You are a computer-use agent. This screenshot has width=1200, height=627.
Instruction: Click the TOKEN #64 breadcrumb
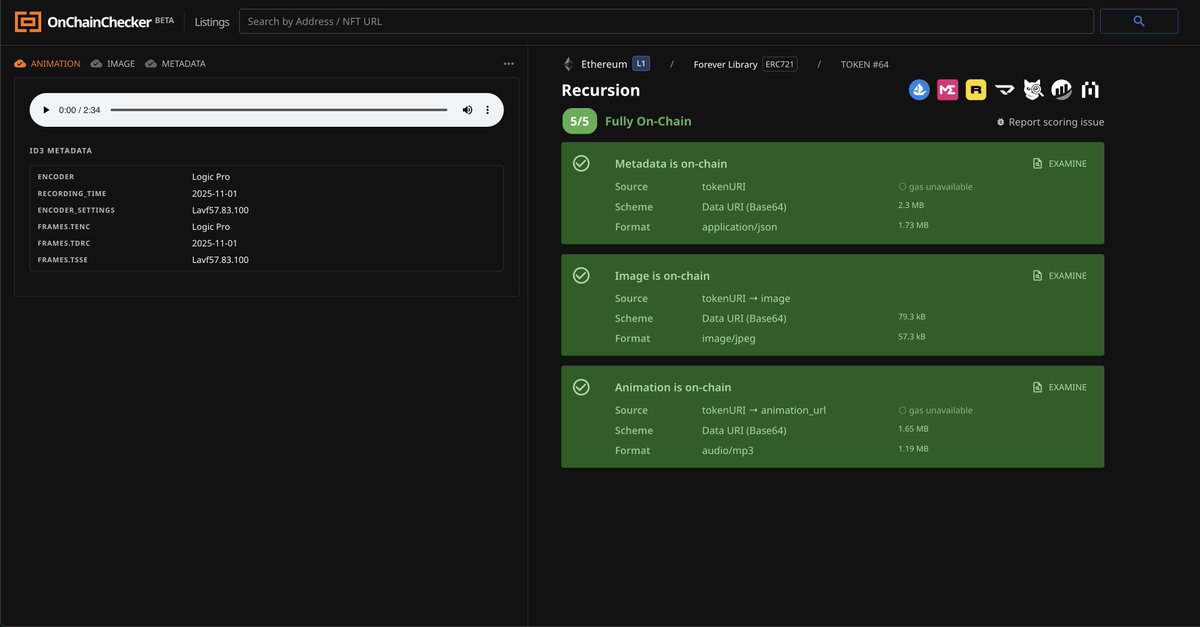point(865,64)
